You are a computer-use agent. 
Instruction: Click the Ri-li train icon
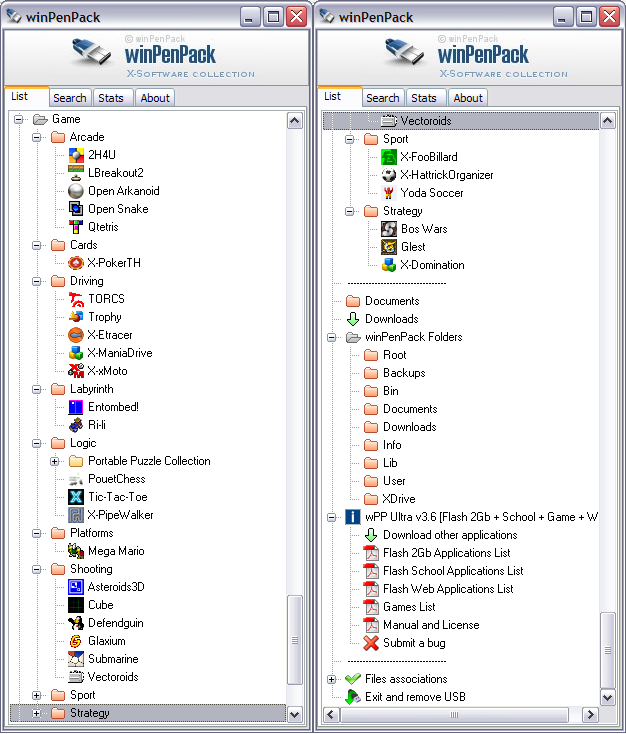pyautogui.click(x=76, y=425)
